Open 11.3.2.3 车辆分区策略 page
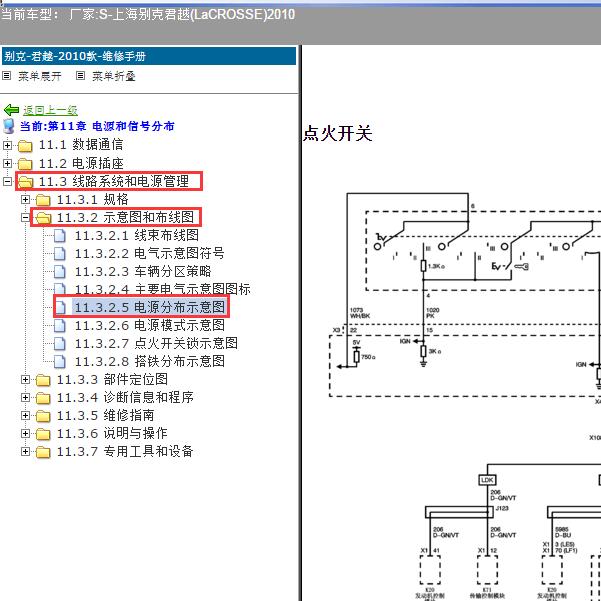Image resolution: width=601 pixels, height=601 pixels. coord(143,271)
